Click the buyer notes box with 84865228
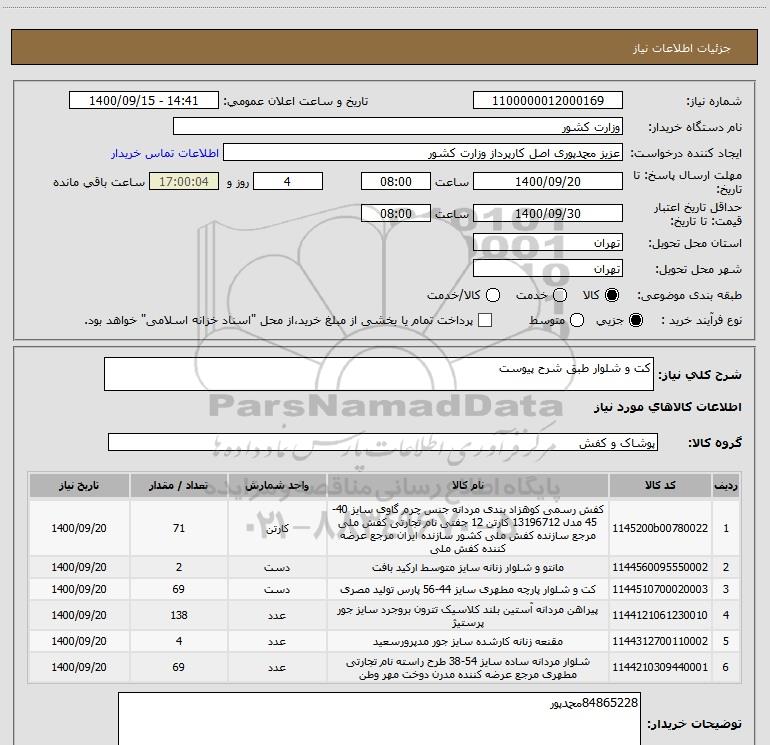Viewport: 770px width, 745px height. [379, 718]
